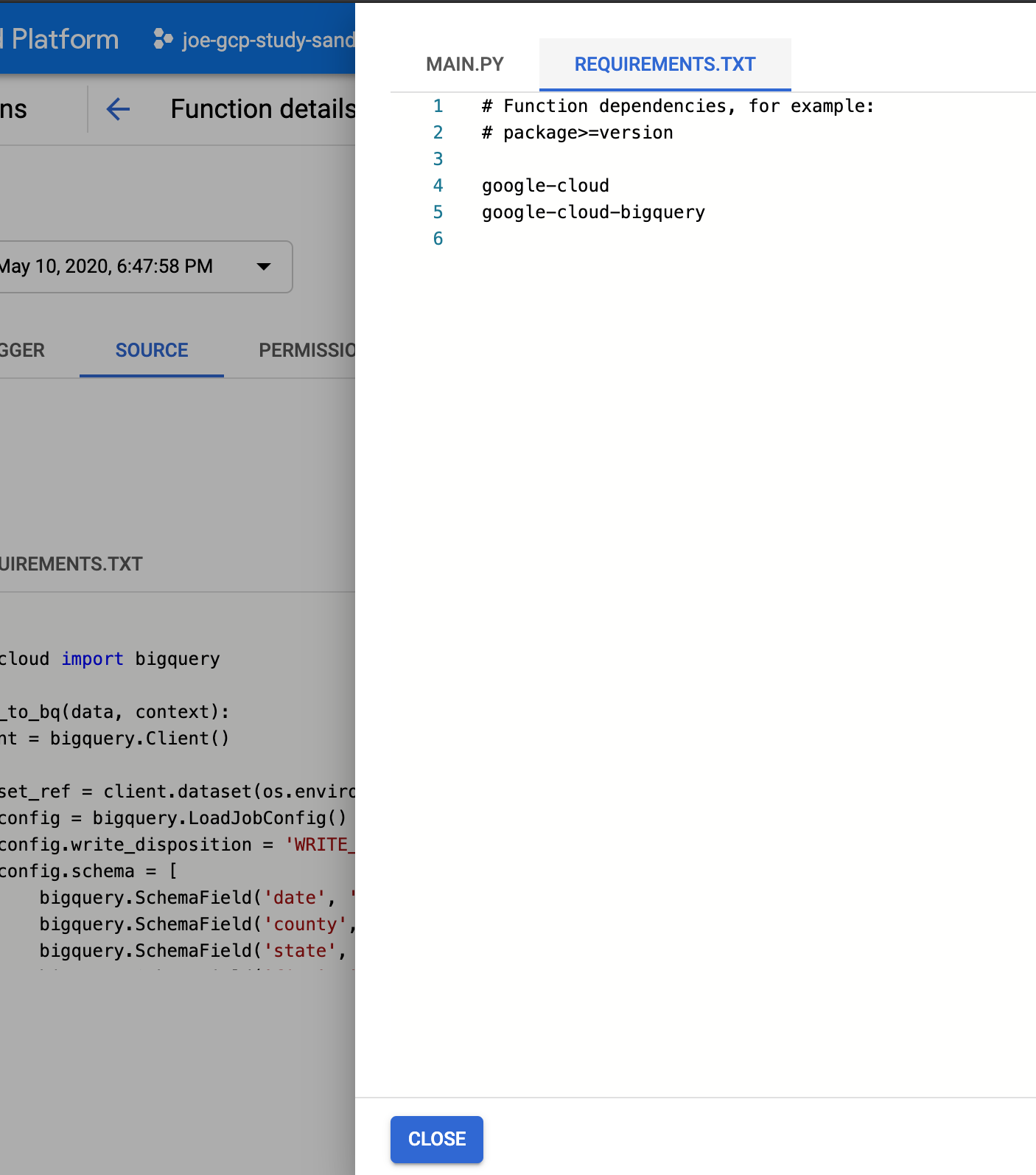Open the version date dropdown arrow
Viewport: 1036px width, 1175px height.
(x=264, y=267)
